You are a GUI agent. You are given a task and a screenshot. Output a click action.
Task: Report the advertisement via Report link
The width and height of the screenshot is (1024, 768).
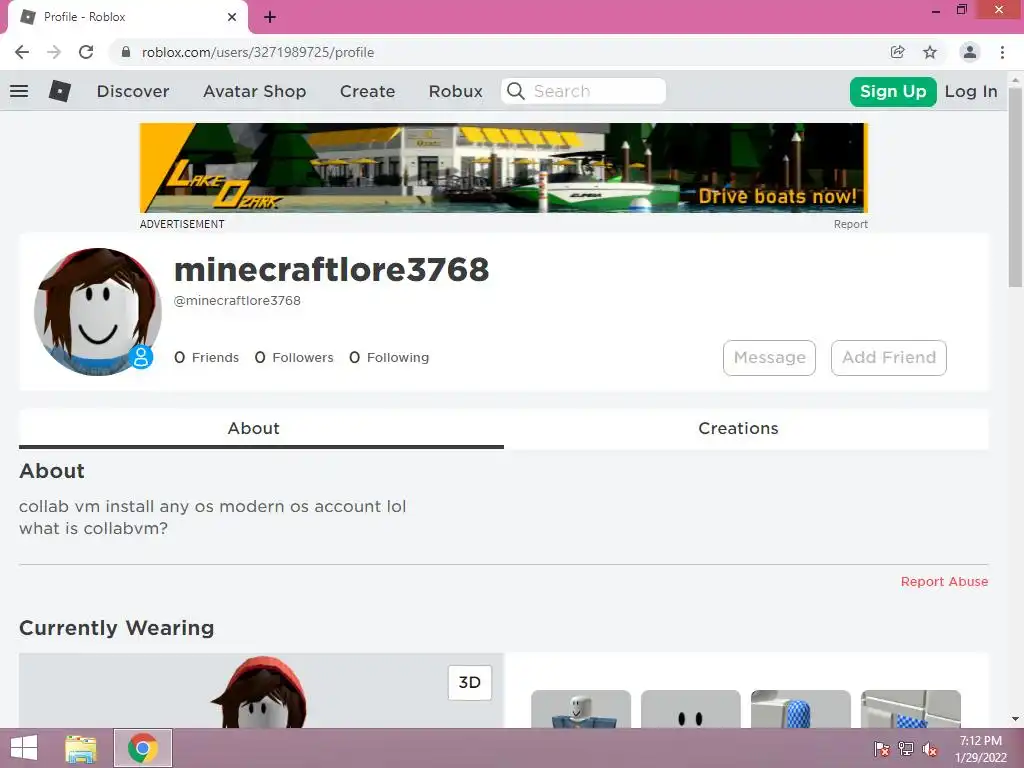pos(851,224)
